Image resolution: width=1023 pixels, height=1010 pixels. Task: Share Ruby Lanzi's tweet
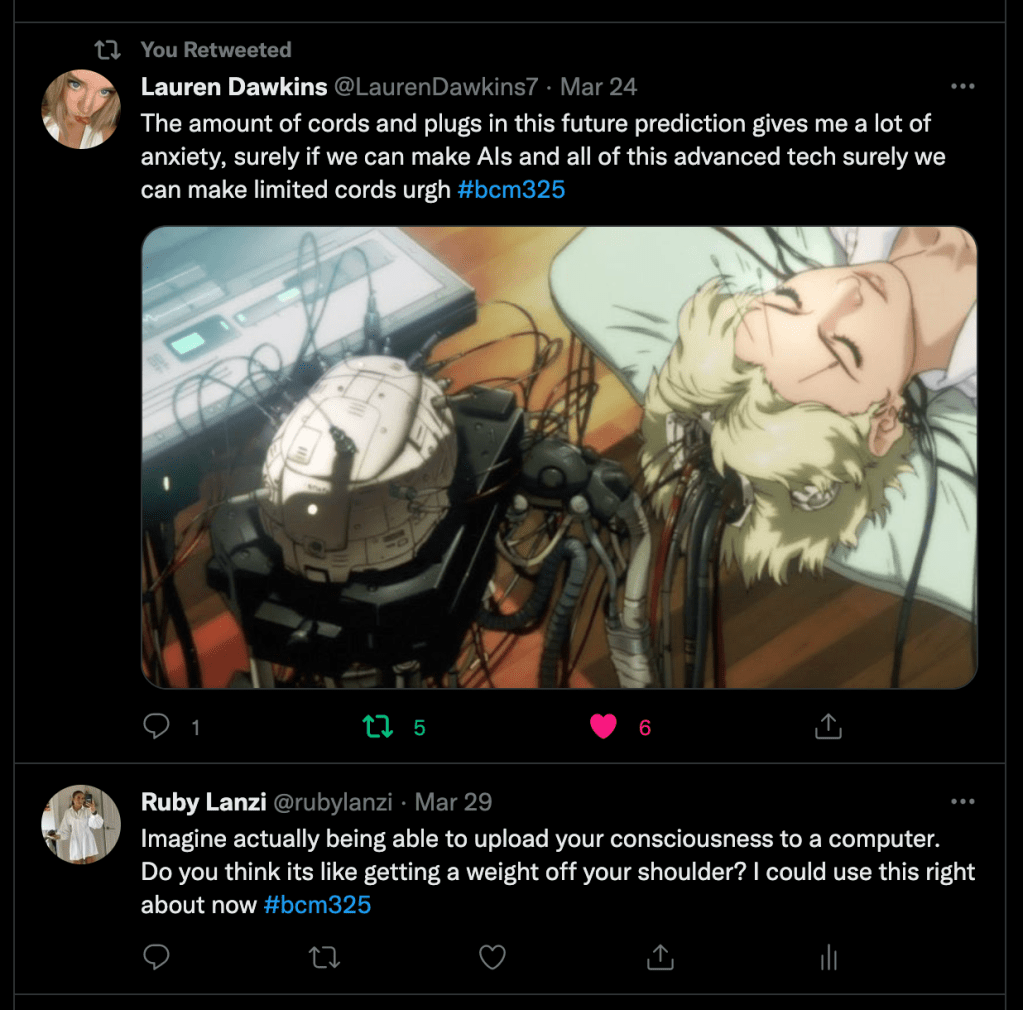pyautogui.click(x=660, y=956)
